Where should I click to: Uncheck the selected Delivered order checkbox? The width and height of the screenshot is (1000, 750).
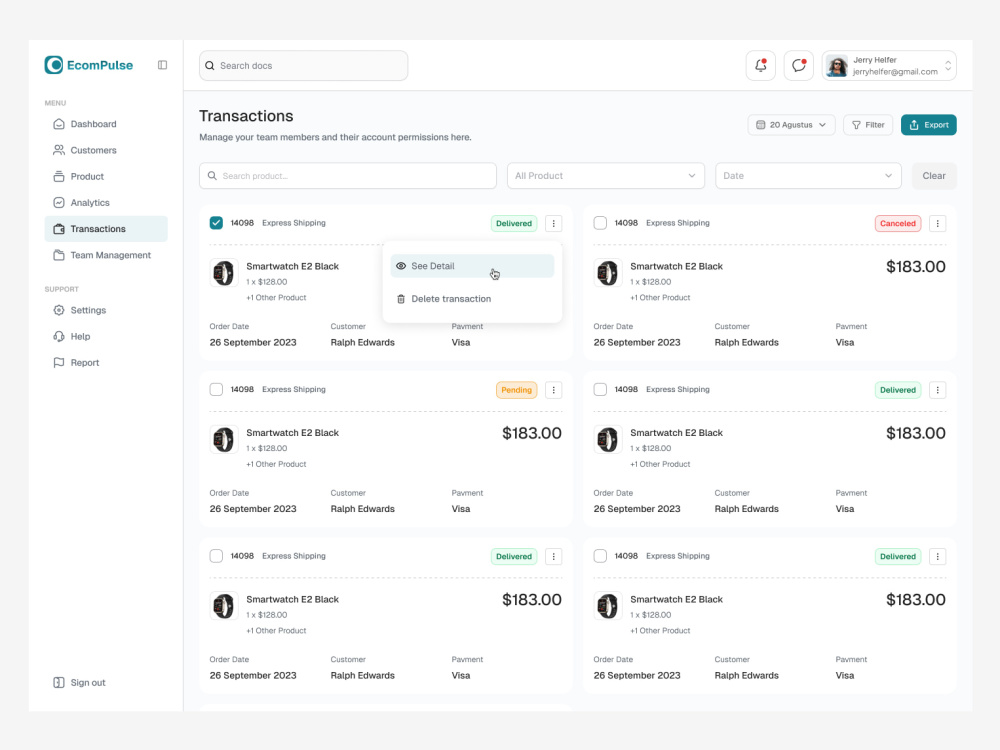click(x=216, y=223)
